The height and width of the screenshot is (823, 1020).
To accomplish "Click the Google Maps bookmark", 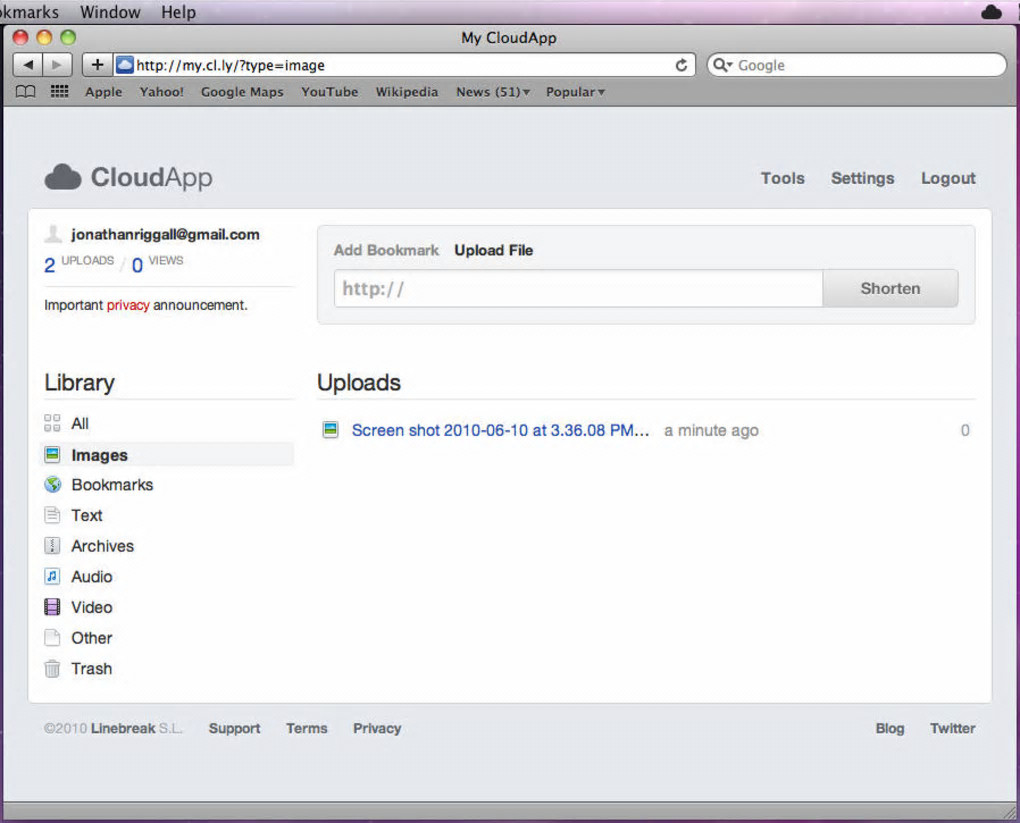I will point(242,92).
